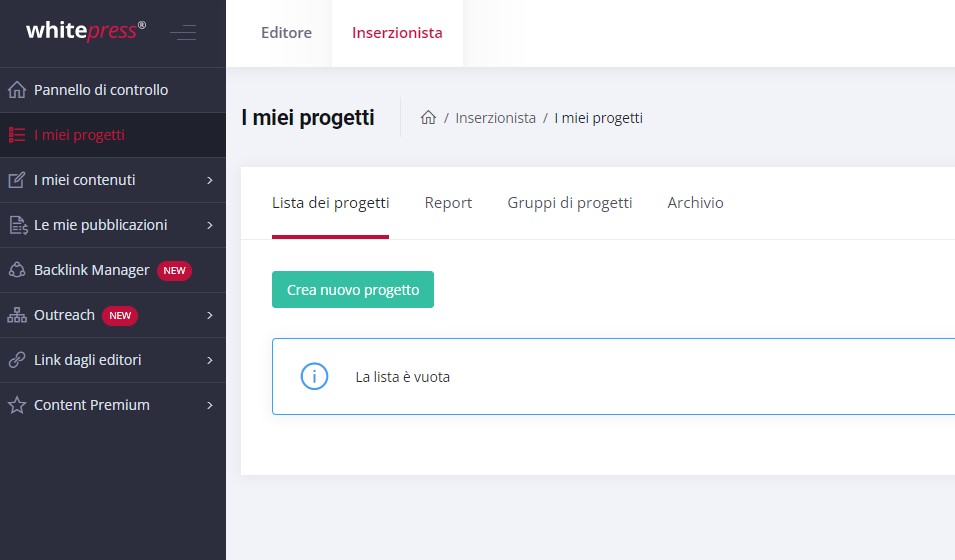Open Pannello di controllo
The width and height of the screenshot is (955, 560).
pos(113,90)
